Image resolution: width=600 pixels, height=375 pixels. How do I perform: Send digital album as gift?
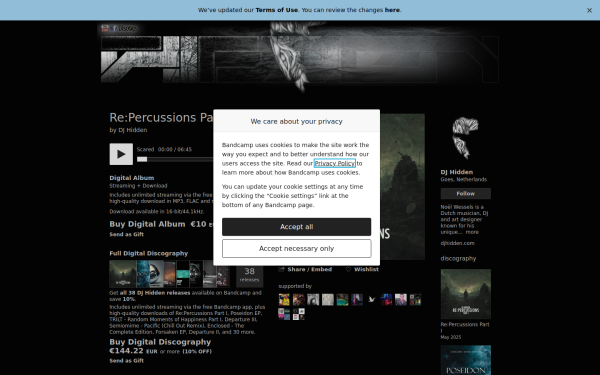pos(127,234)
